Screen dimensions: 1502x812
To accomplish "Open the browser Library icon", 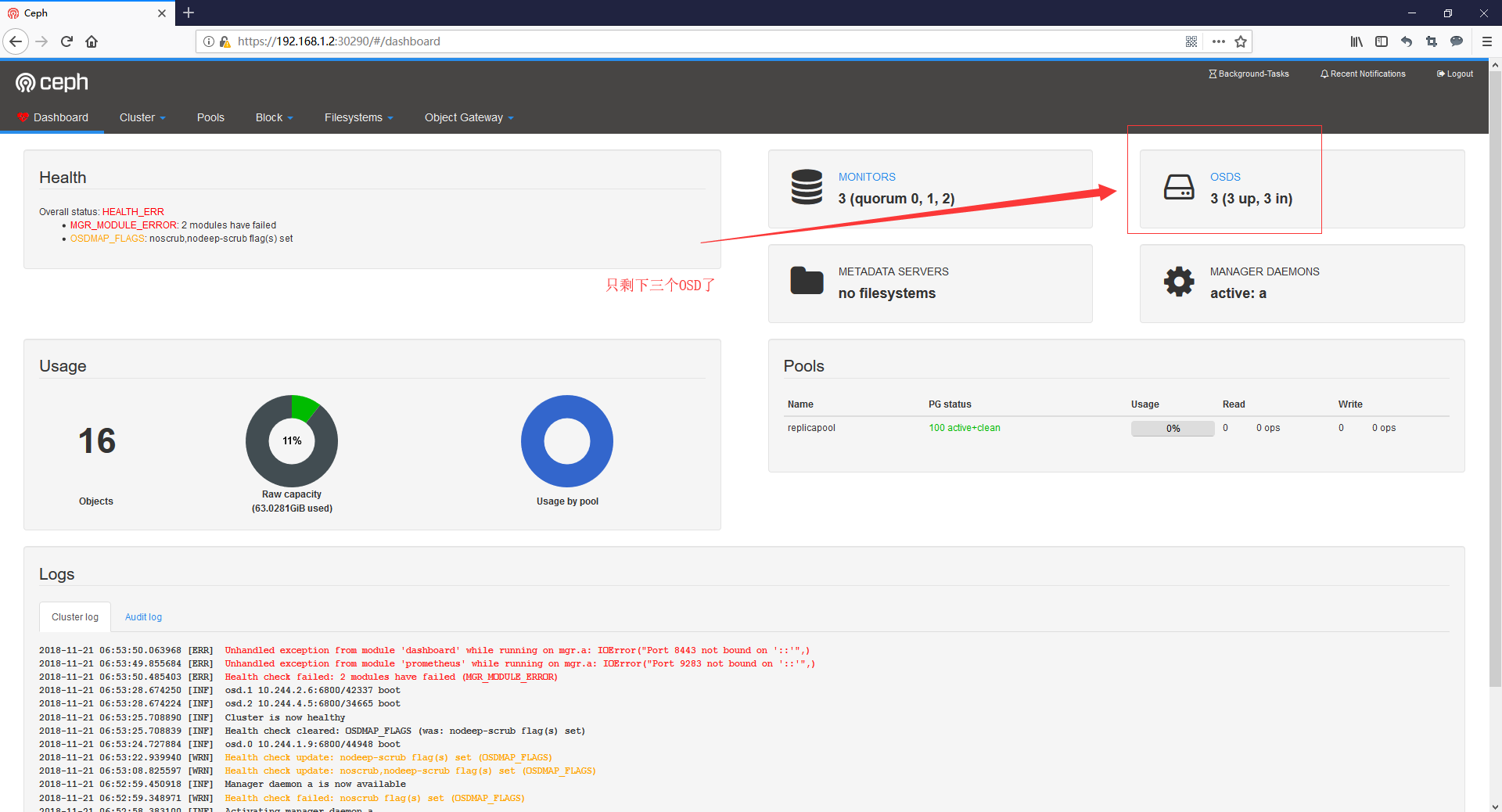I will 1356,41.
